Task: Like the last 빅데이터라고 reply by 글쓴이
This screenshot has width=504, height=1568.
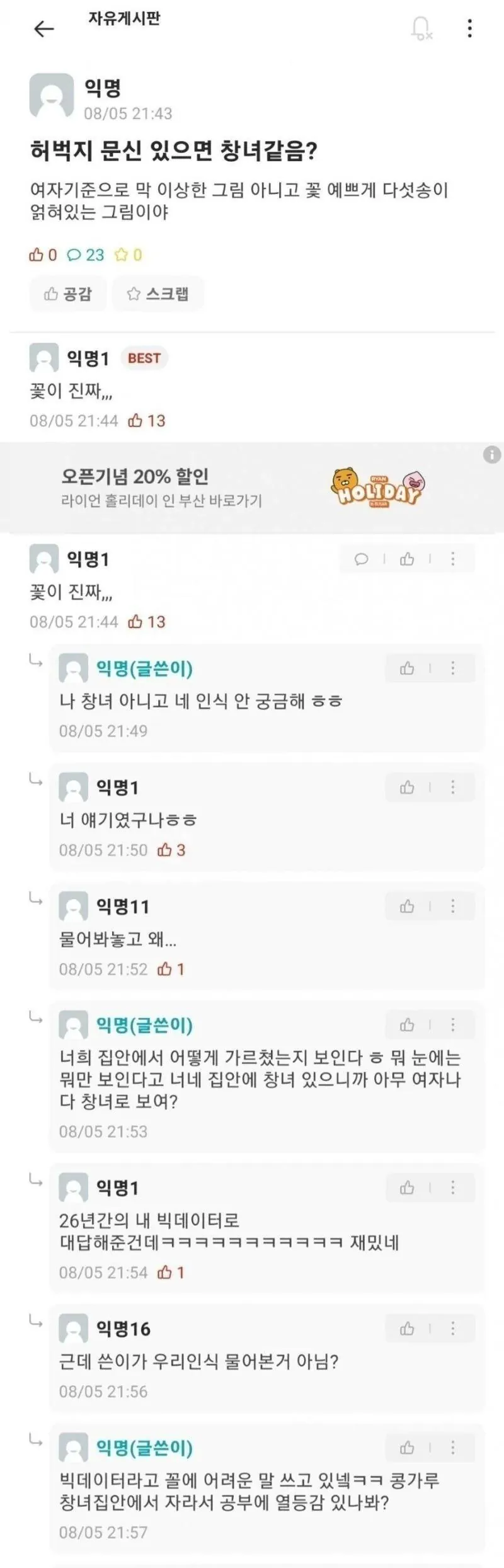Action: click(x=407, y=1448)
